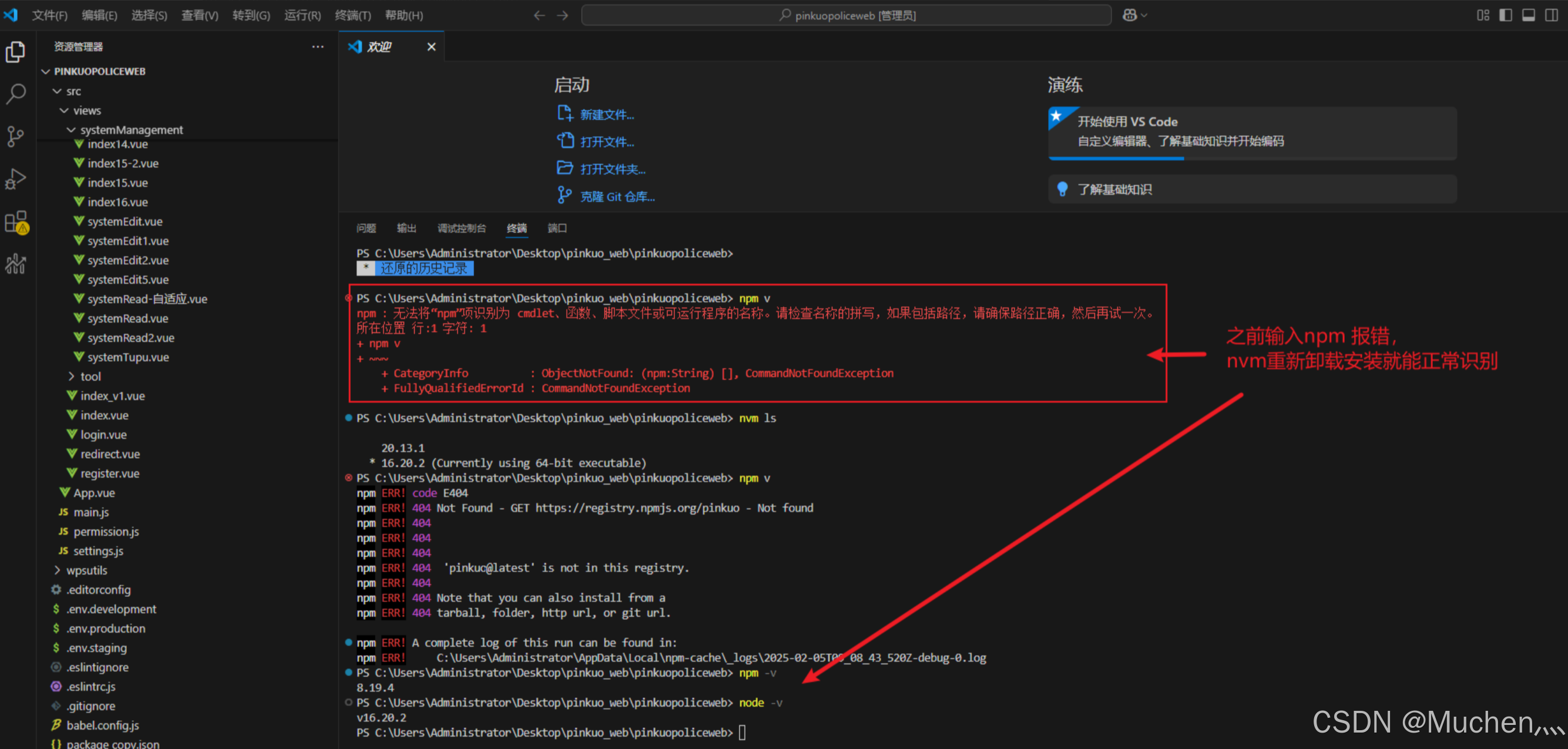
Task: Go forward with the right arrow
Action: point(562,15)
